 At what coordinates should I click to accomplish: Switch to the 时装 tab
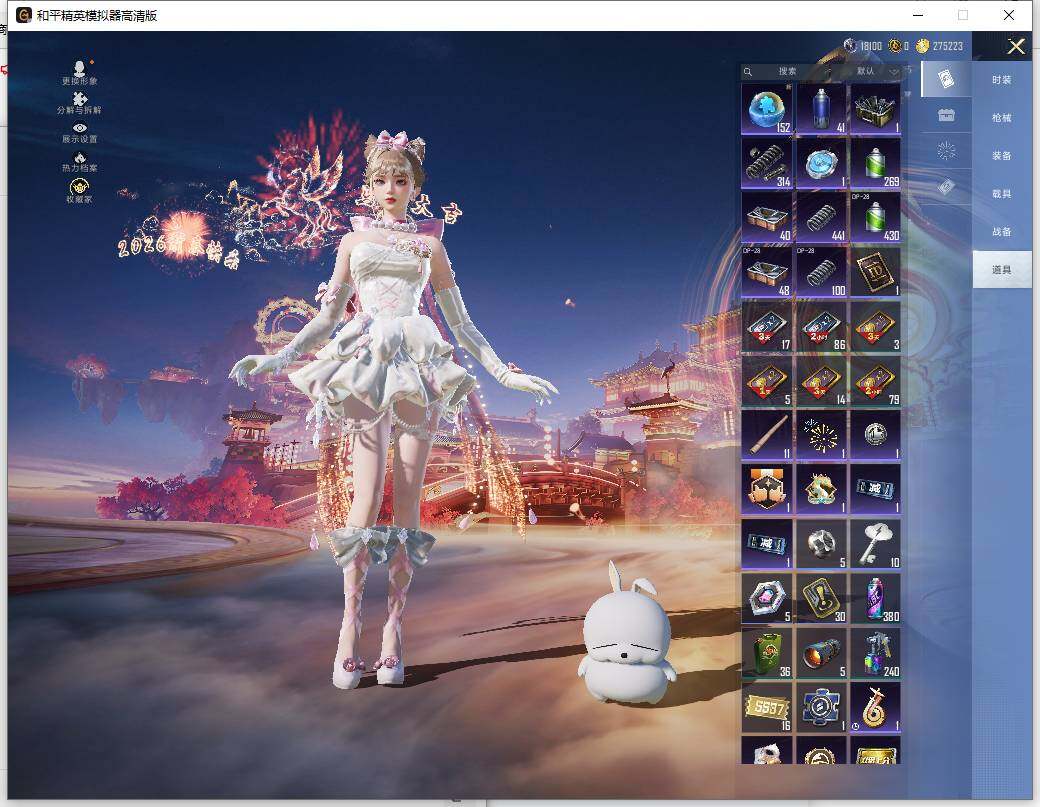tap(1002, 80)
